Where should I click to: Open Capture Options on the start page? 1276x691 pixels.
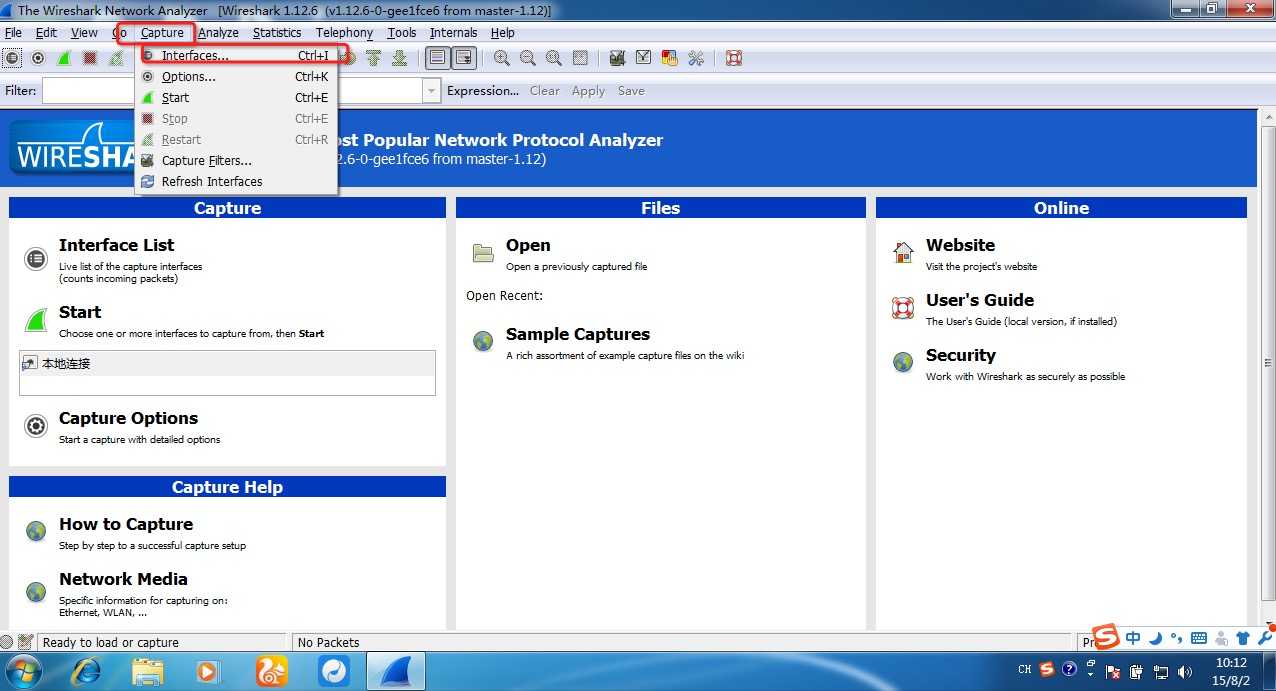point(128,418)
